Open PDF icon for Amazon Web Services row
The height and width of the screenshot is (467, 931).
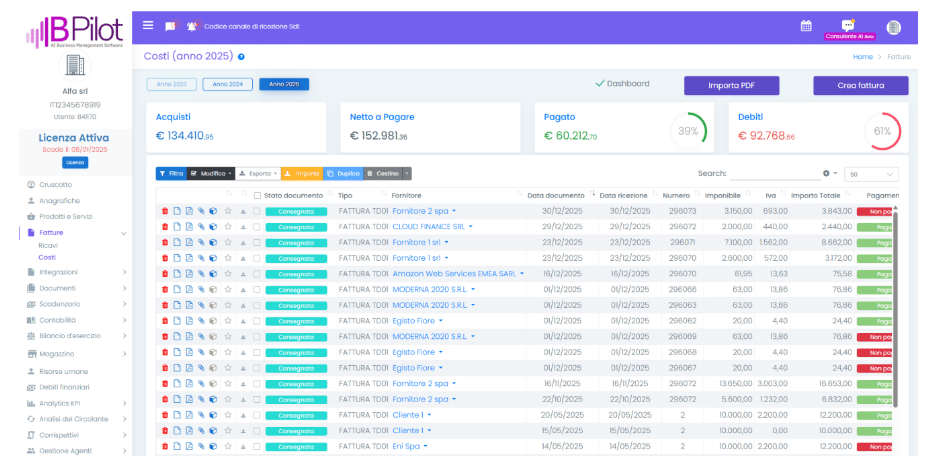click(x=188, y=273)
